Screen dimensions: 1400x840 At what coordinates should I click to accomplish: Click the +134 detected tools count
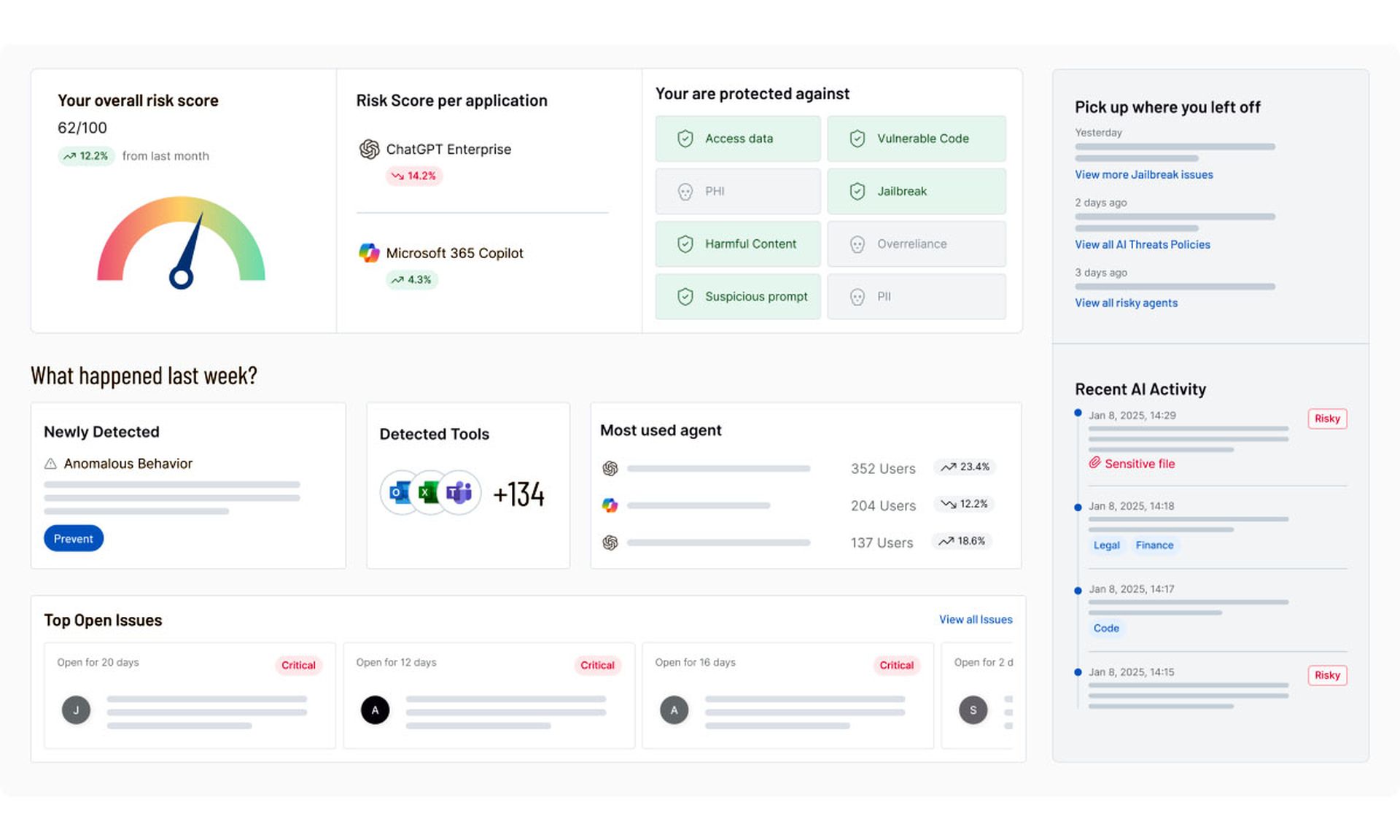point(519,494)
